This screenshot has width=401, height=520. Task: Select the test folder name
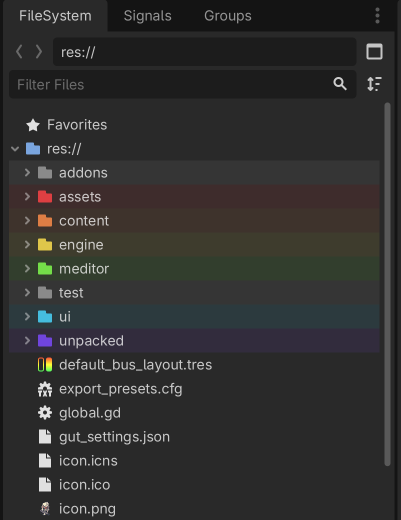71,293
